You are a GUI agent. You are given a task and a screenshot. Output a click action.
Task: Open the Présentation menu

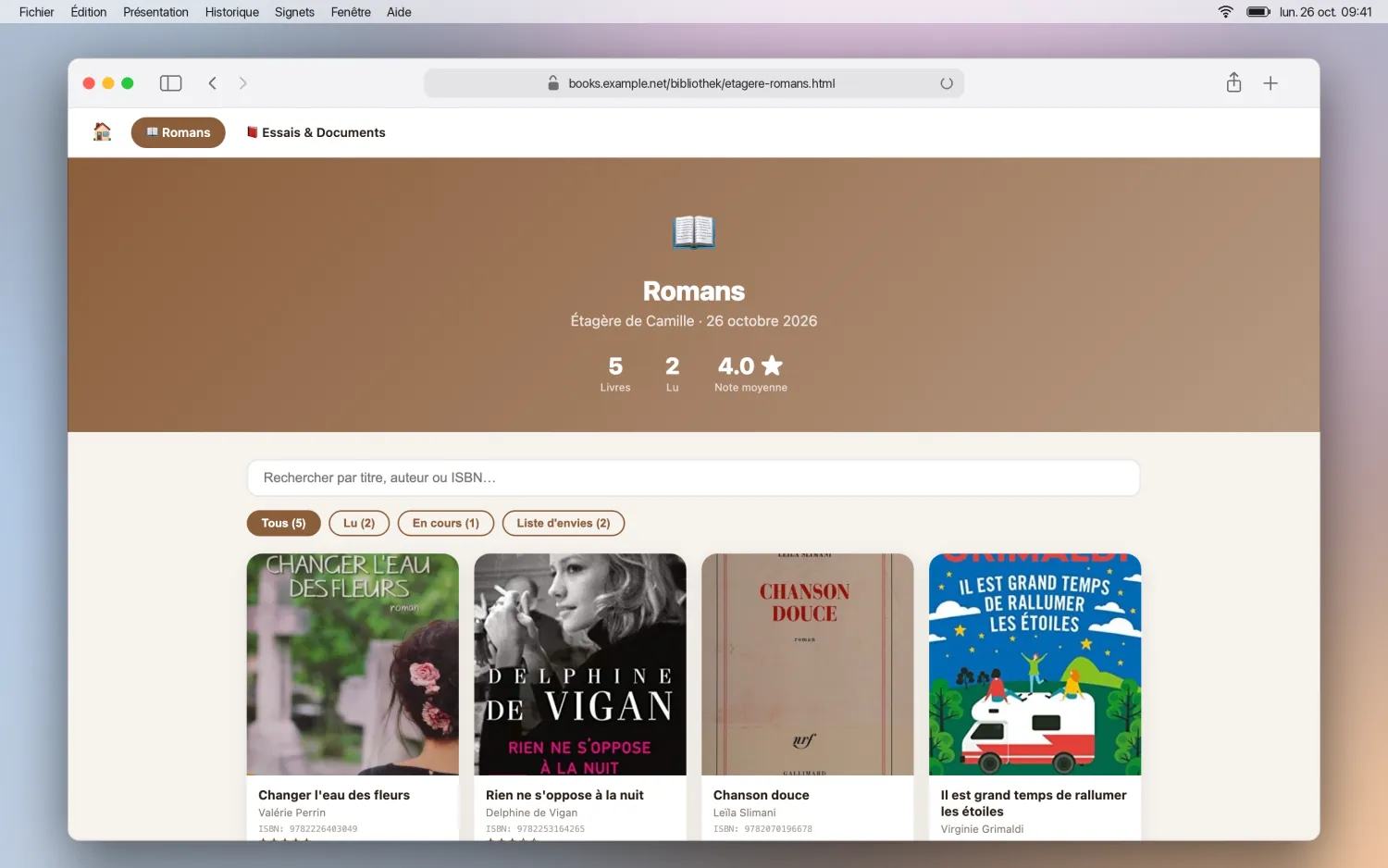coord(155,12)
